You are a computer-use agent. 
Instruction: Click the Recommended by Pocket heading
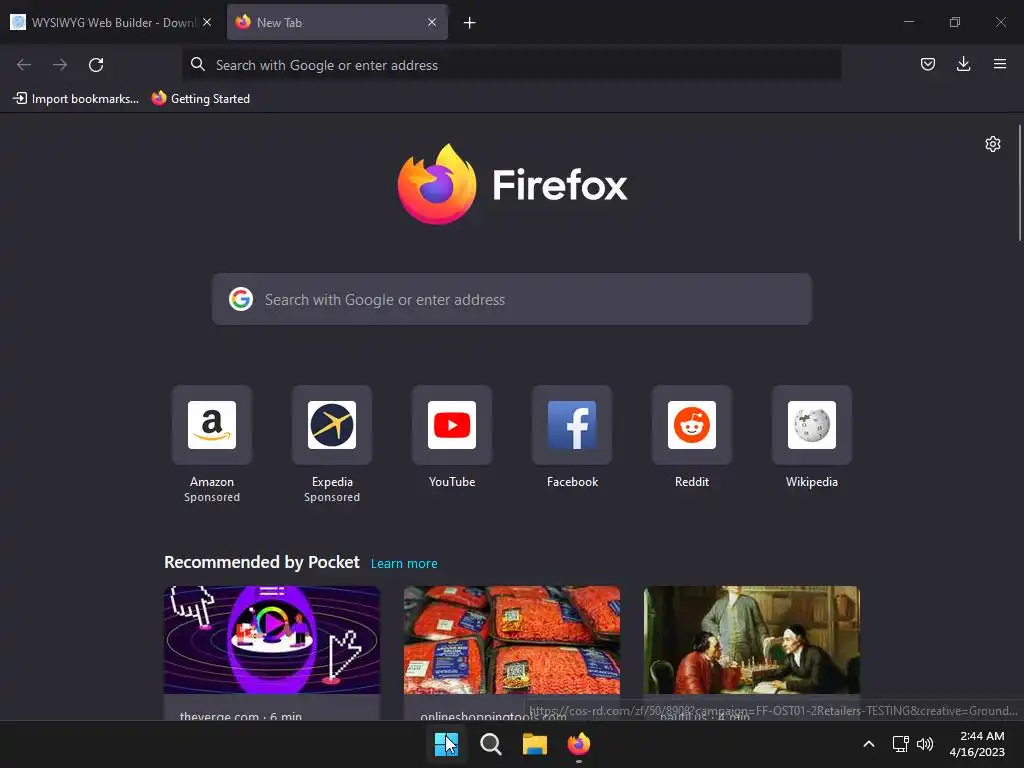point(262,562)
